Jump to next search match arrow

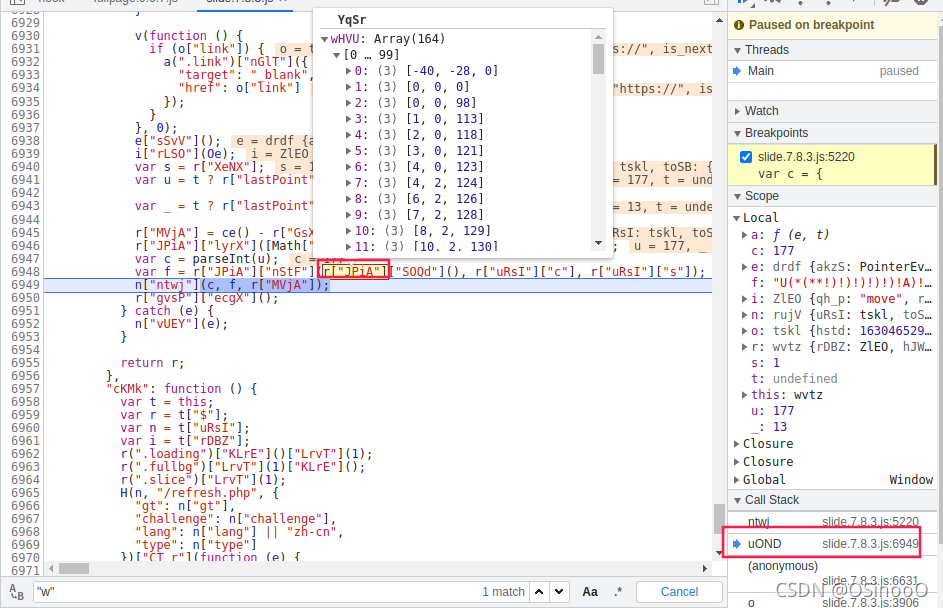(x=559, y=592)
